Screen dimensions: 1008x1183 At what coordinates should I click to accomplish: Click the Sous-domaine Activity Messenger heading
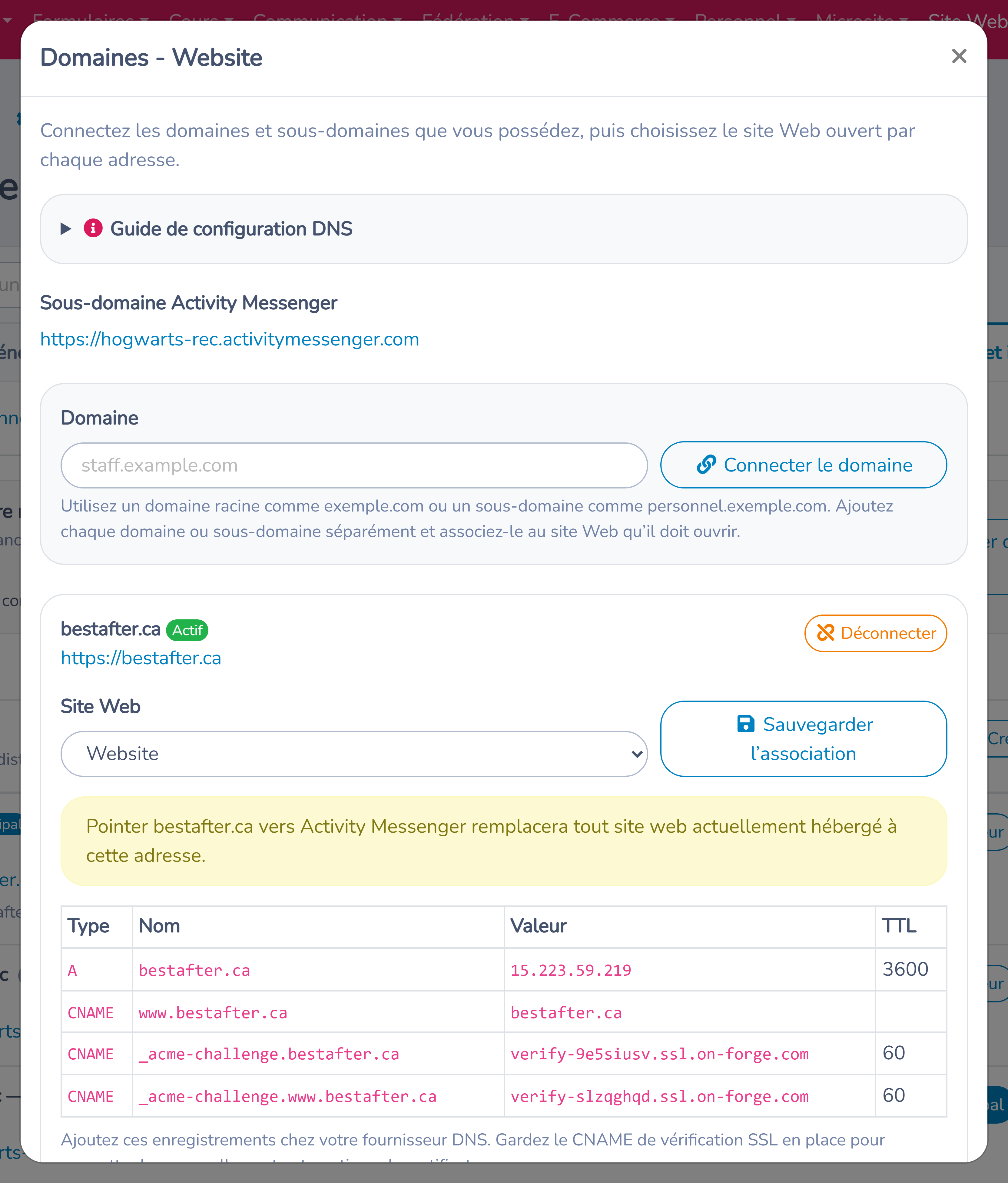click(188, 303)
